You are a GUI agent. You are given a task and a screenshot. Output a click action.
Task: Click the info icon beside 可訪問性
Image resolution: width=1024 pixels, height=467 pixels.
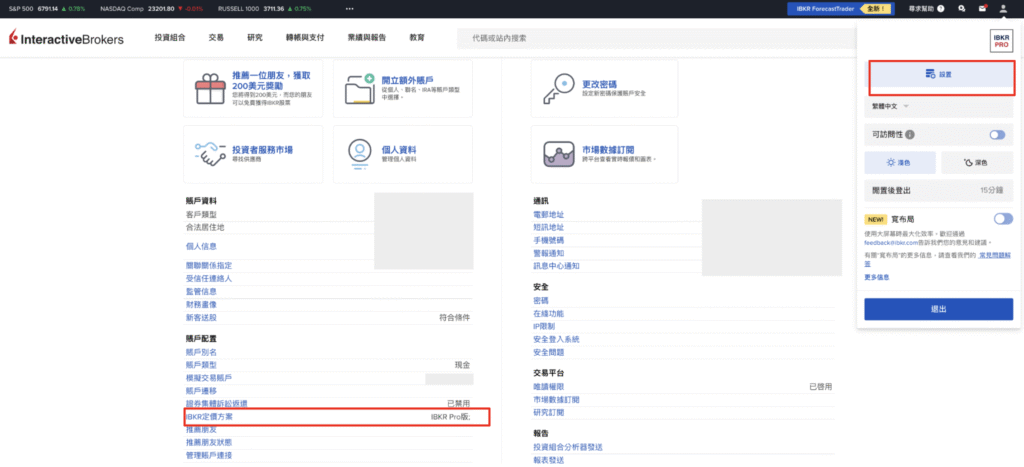[909, 135]
